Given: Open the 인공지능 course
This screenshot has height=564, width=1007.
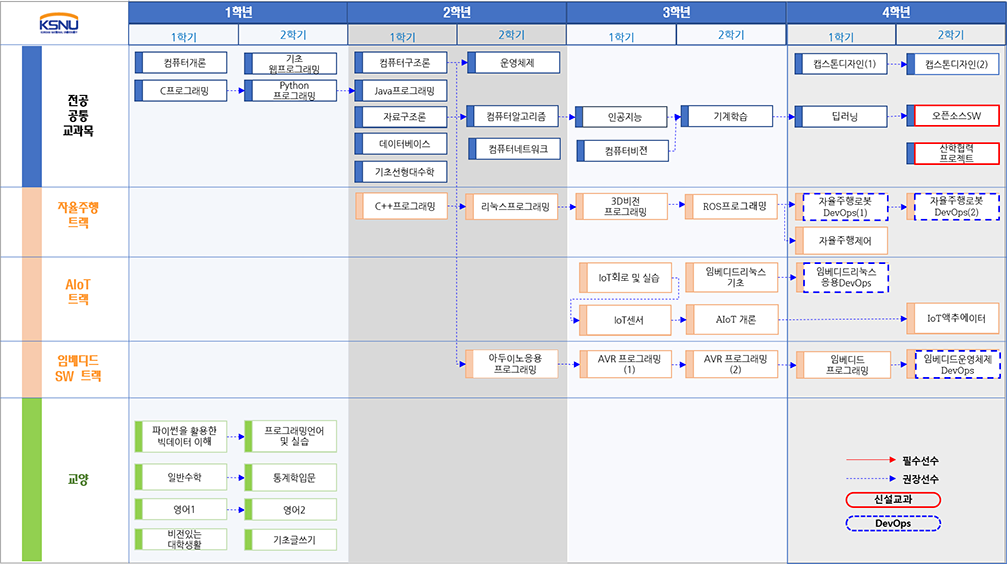Looking at the screenshot, I should pos(625,117).
